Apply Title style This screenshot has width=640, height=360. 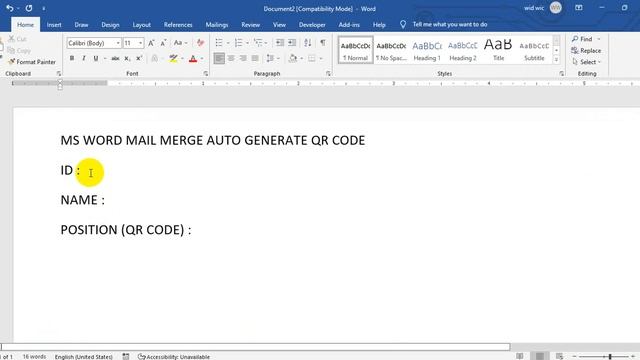(498, 51)
